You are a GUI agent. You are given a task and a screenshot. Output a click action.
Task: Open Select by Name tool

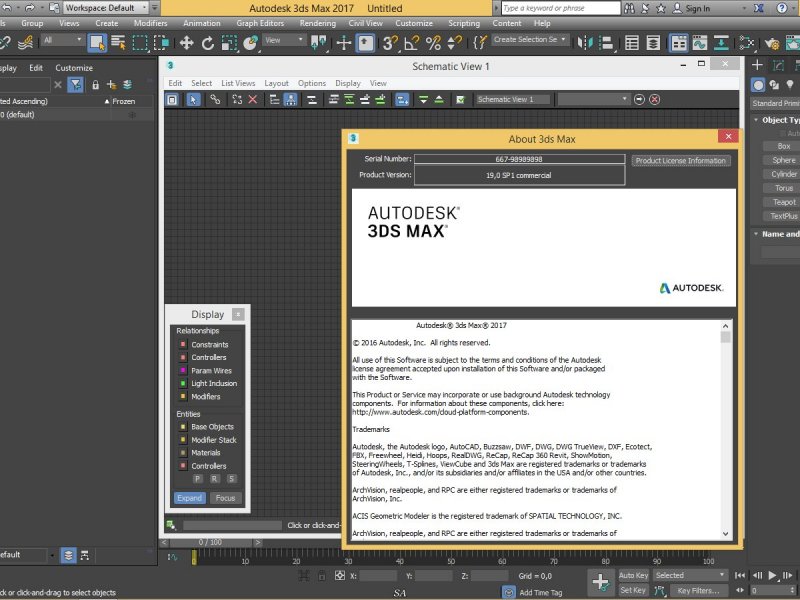click(x=118, y=43)
